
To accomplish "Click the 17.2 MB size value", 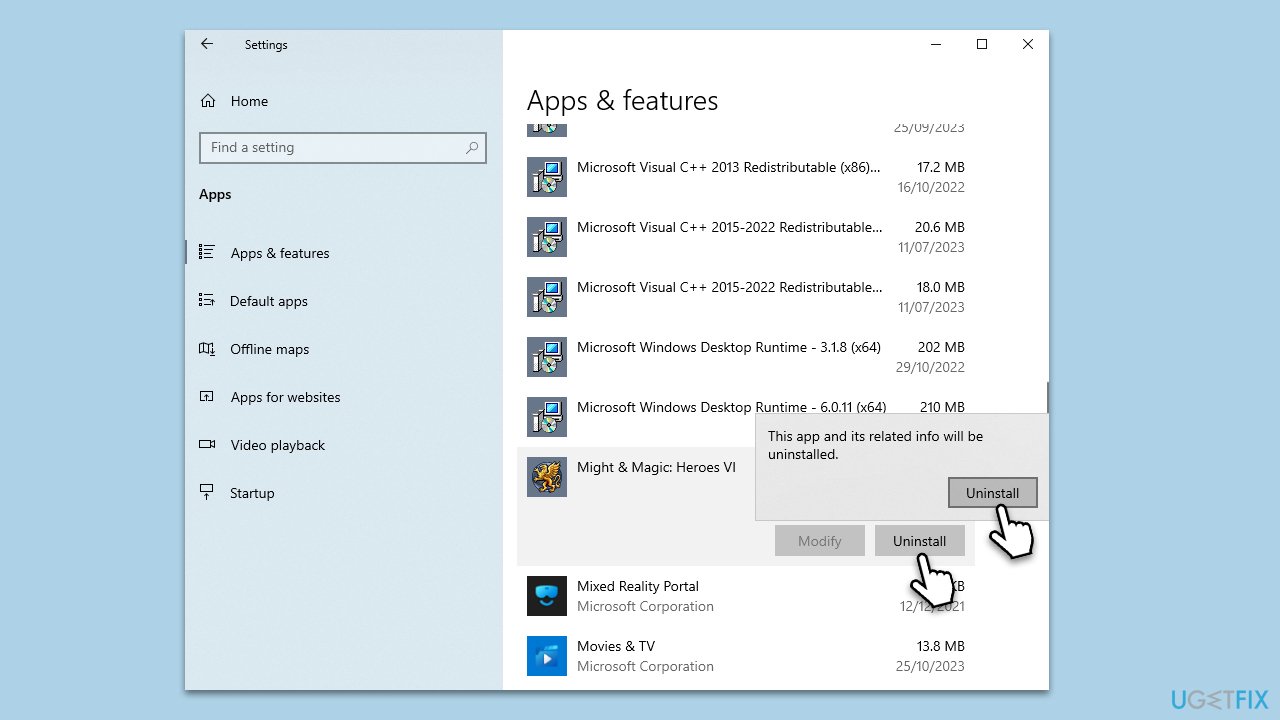I will tap(941, 167).
